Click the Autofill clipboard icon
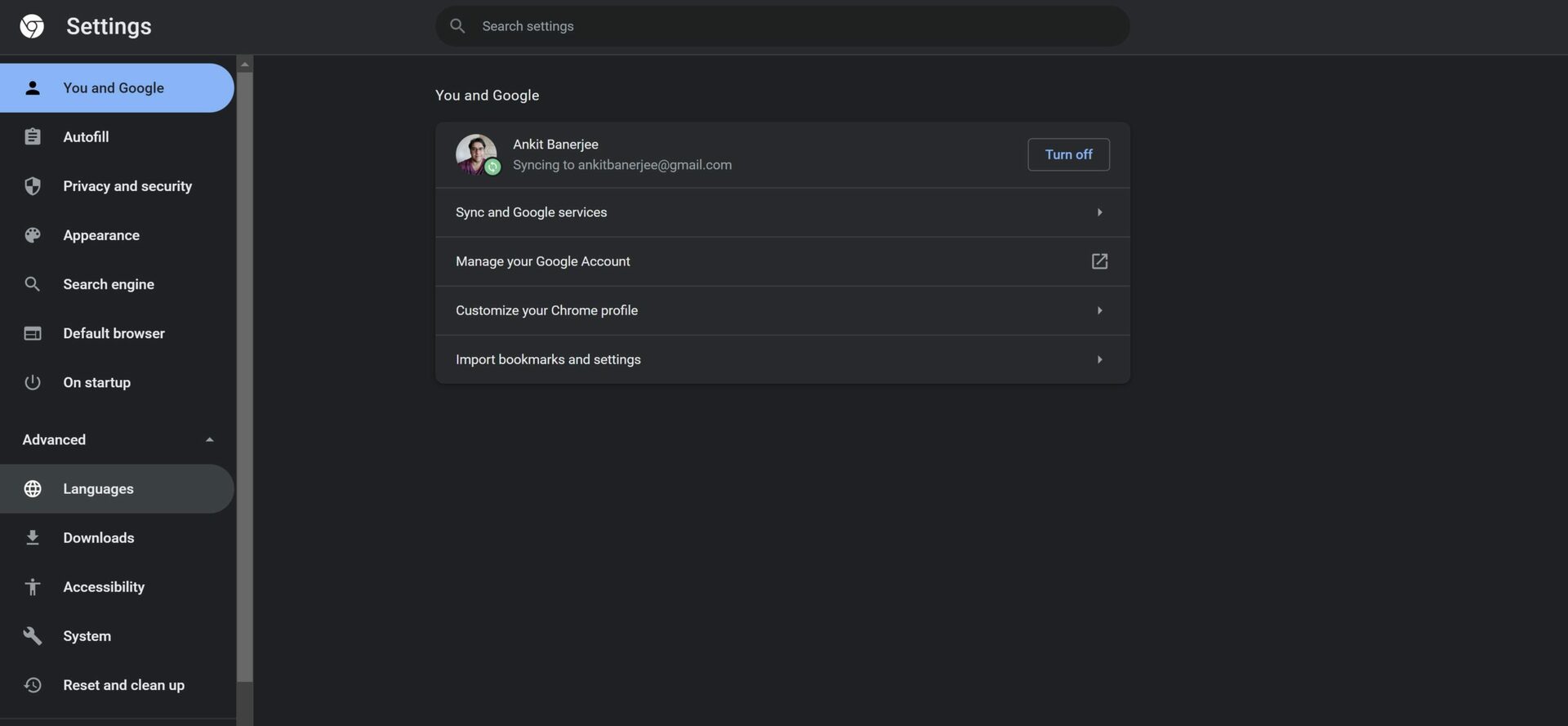Image resolution: width=1568 pixels, height=726 pixels. point(33,137)
